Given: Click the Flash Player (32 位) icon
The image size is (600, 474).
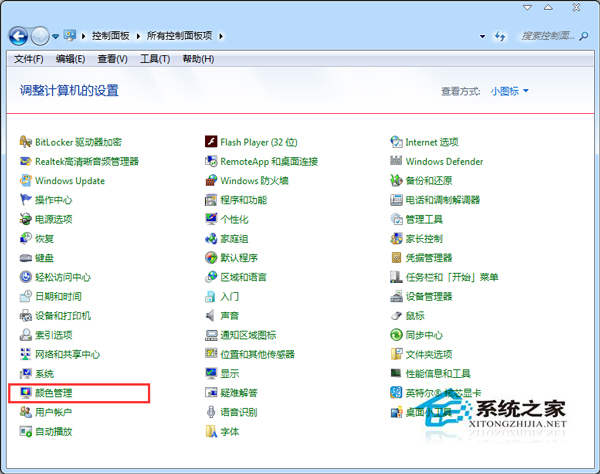Looking at the screenshot, I should (211, 142).
